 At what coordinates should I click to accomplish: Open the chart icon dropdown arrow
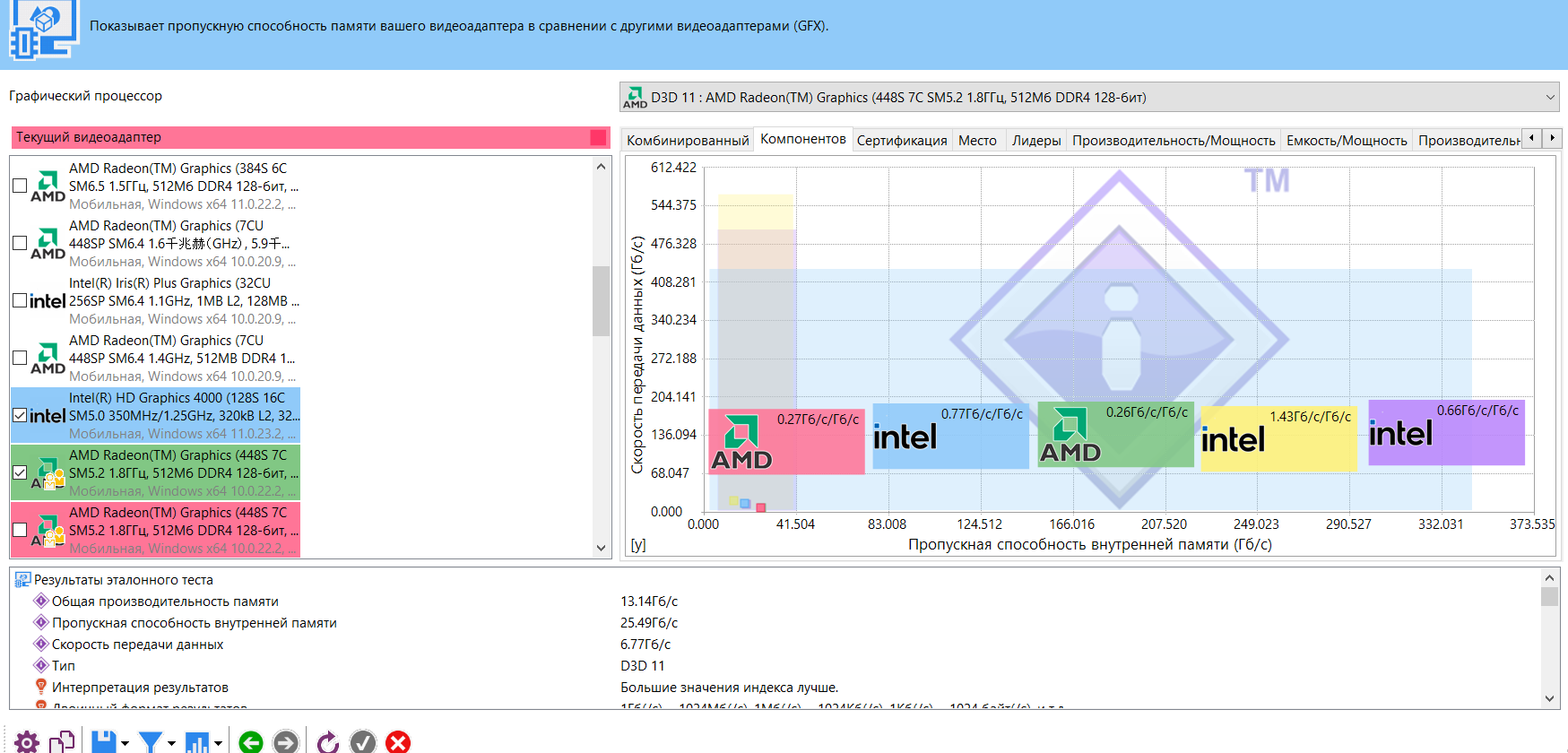click(x=218, y=743)
